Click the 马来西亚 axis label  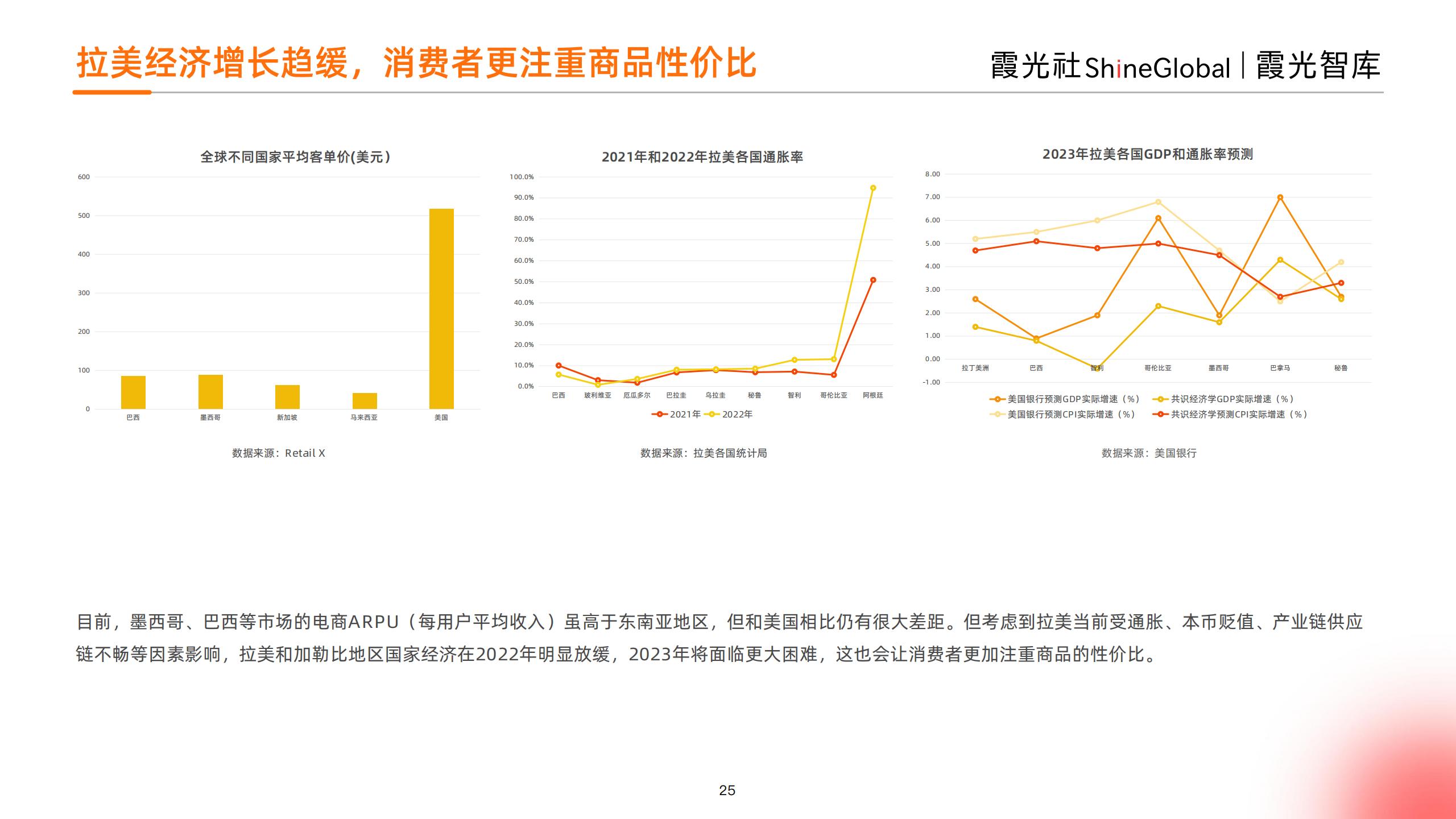pyautogui.click(x=364, y=417)
